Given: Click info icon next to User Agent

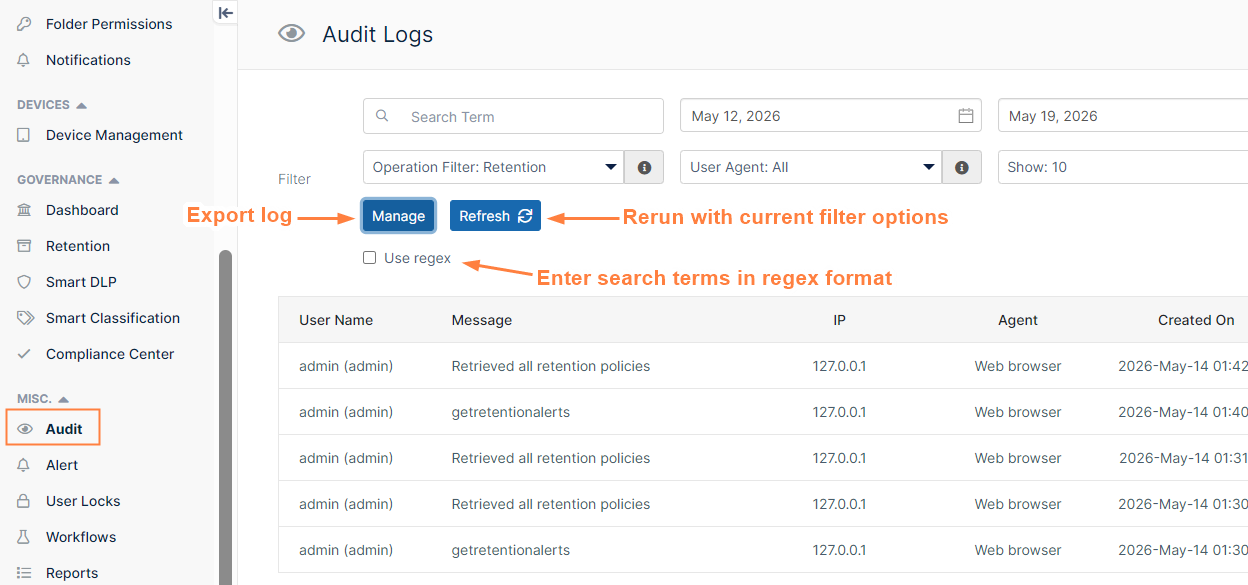Looking at the screenshot, I should [962, 167].
